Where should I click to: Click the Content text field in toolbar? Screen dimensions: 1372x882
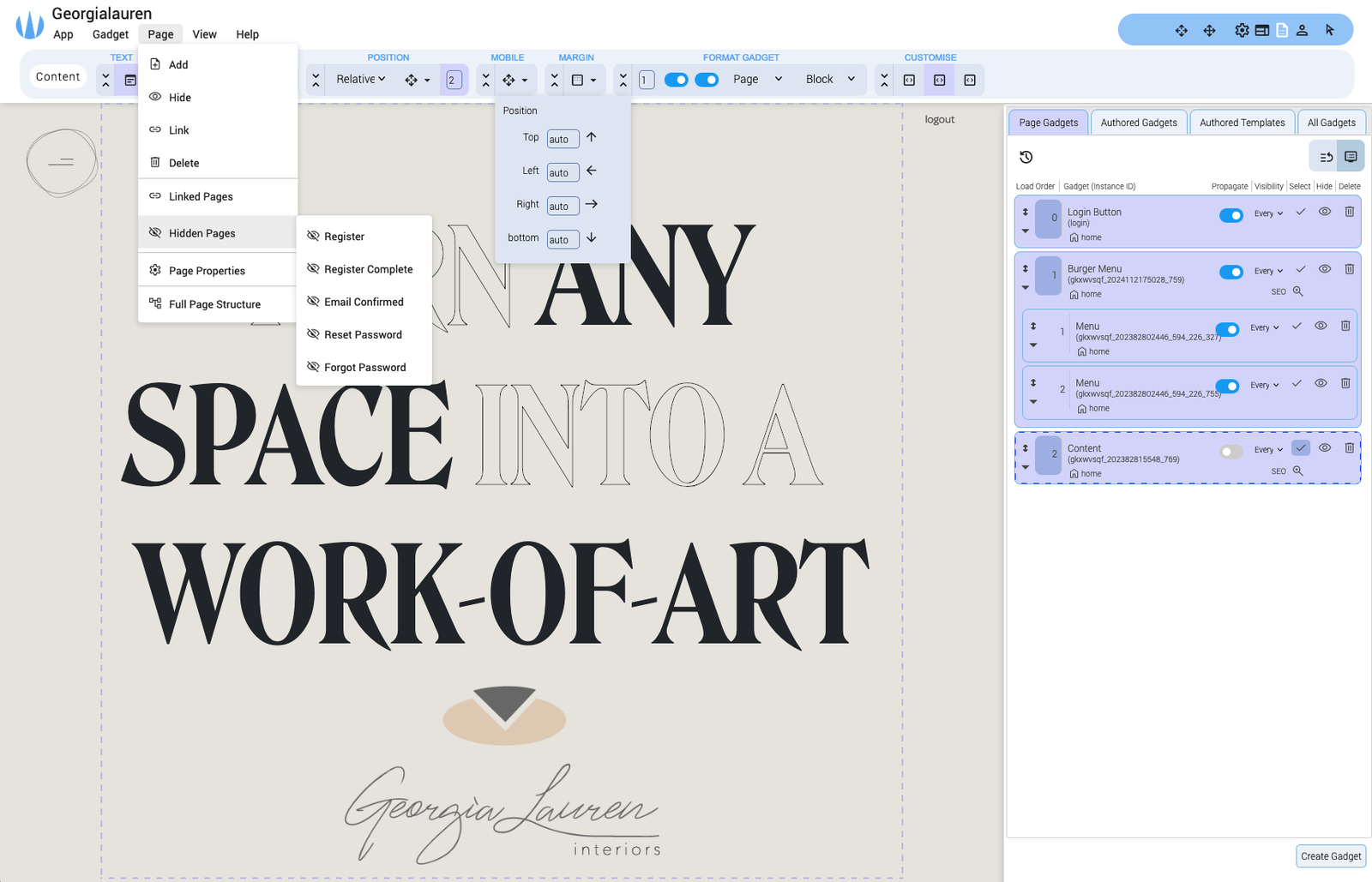click(58, 77)
